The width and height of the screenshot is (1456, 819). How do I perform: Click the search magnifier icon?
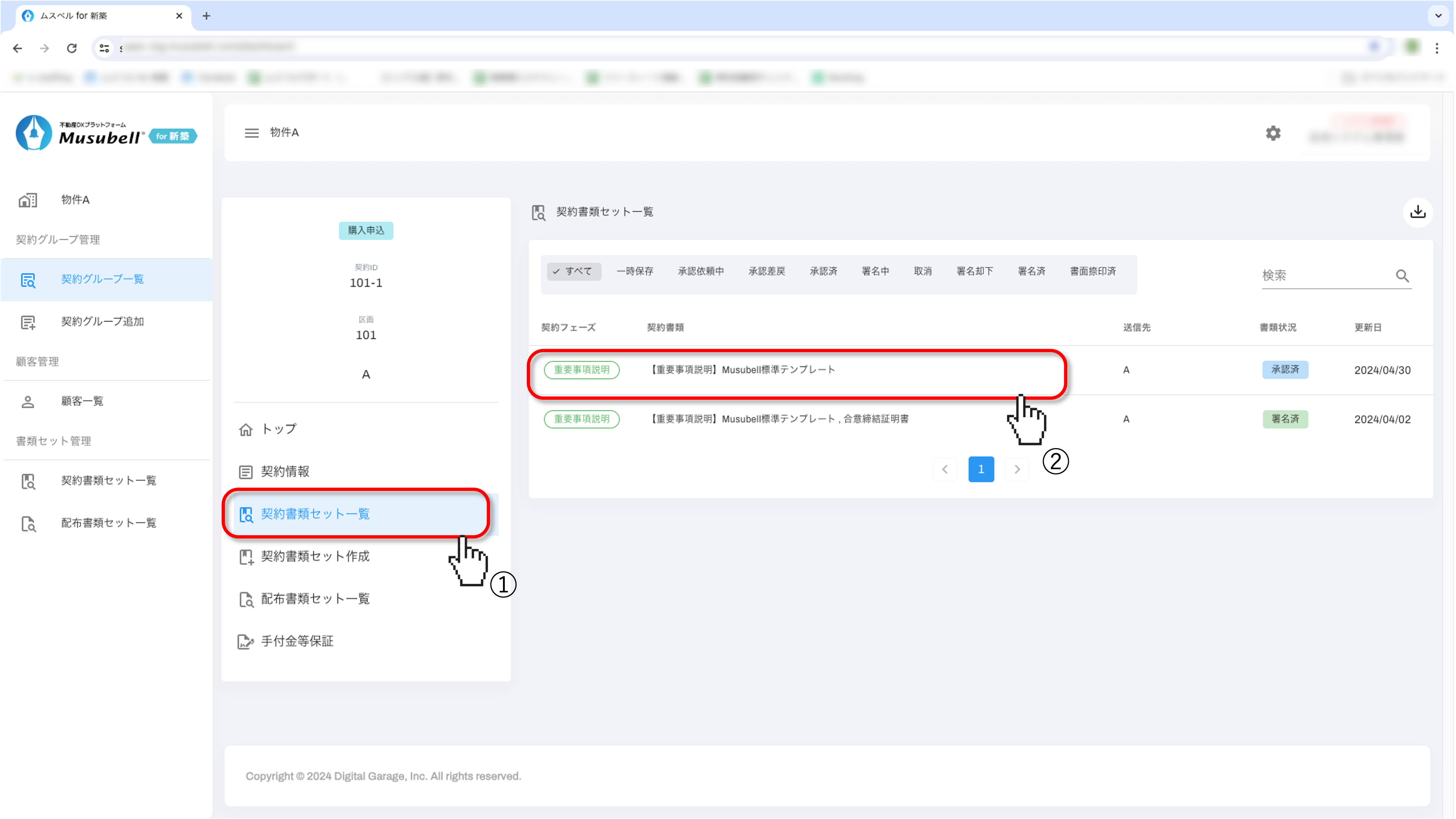click(x=1402, y=276)
